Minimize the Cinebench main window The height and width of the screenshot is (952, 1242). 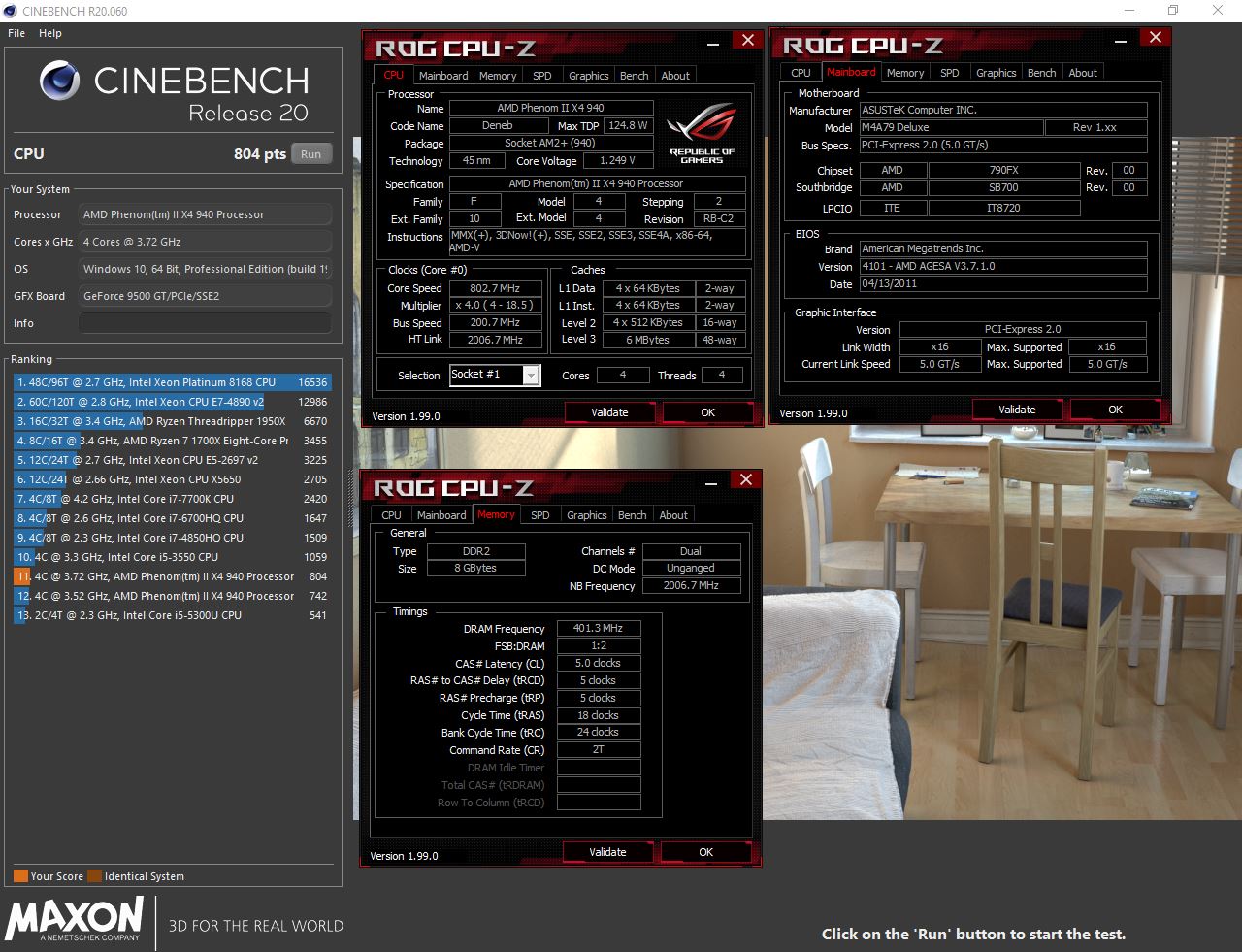1128,11
